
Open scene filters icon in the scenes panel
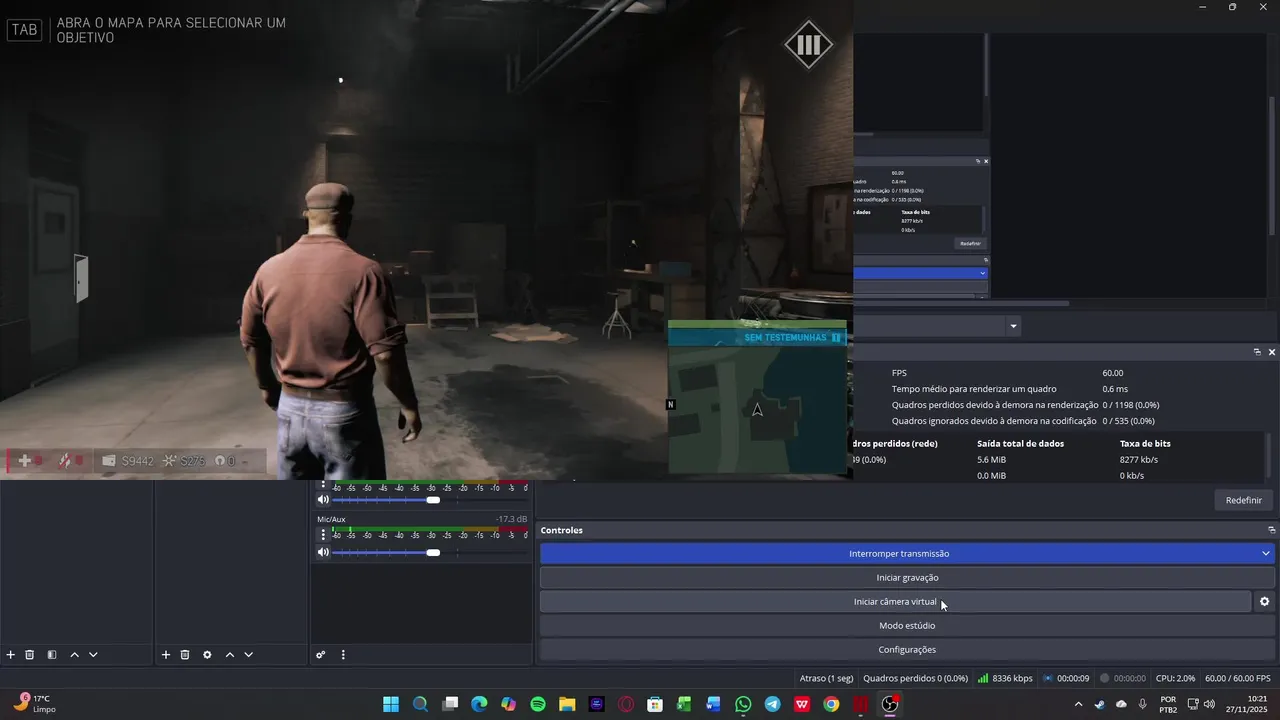click(x=52, y=655)
